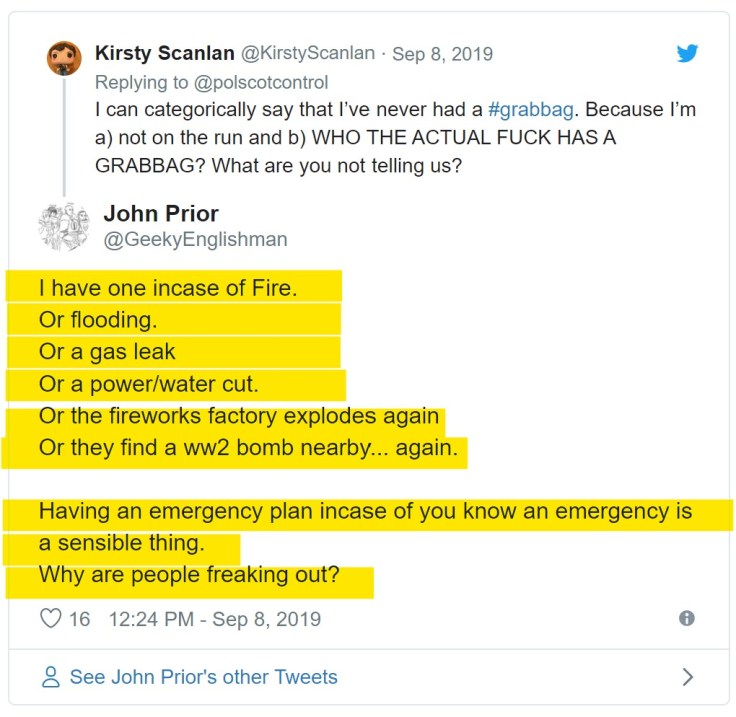Screen dimensions: 736x717
Task: Click the Twitter bird logo
Action: [687, 53]
